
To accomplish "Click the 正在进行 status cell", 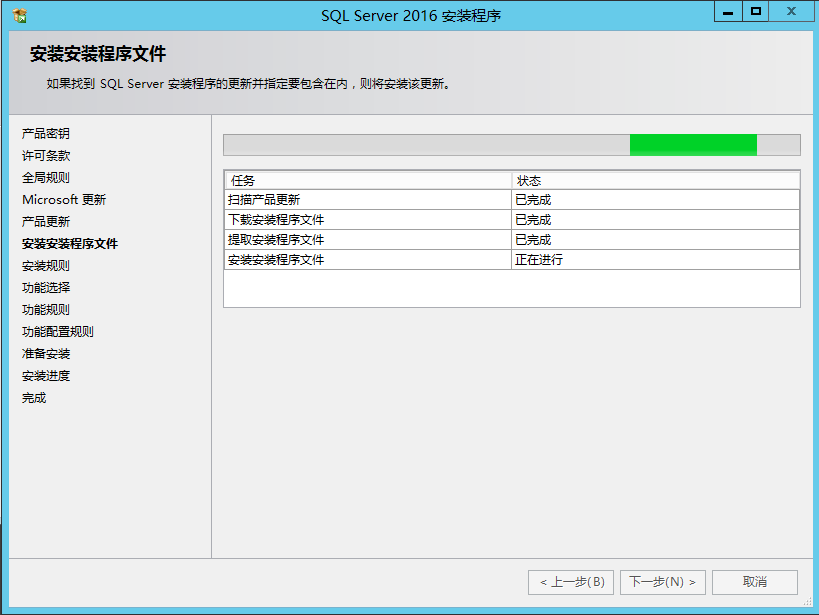I will (656, 260).
